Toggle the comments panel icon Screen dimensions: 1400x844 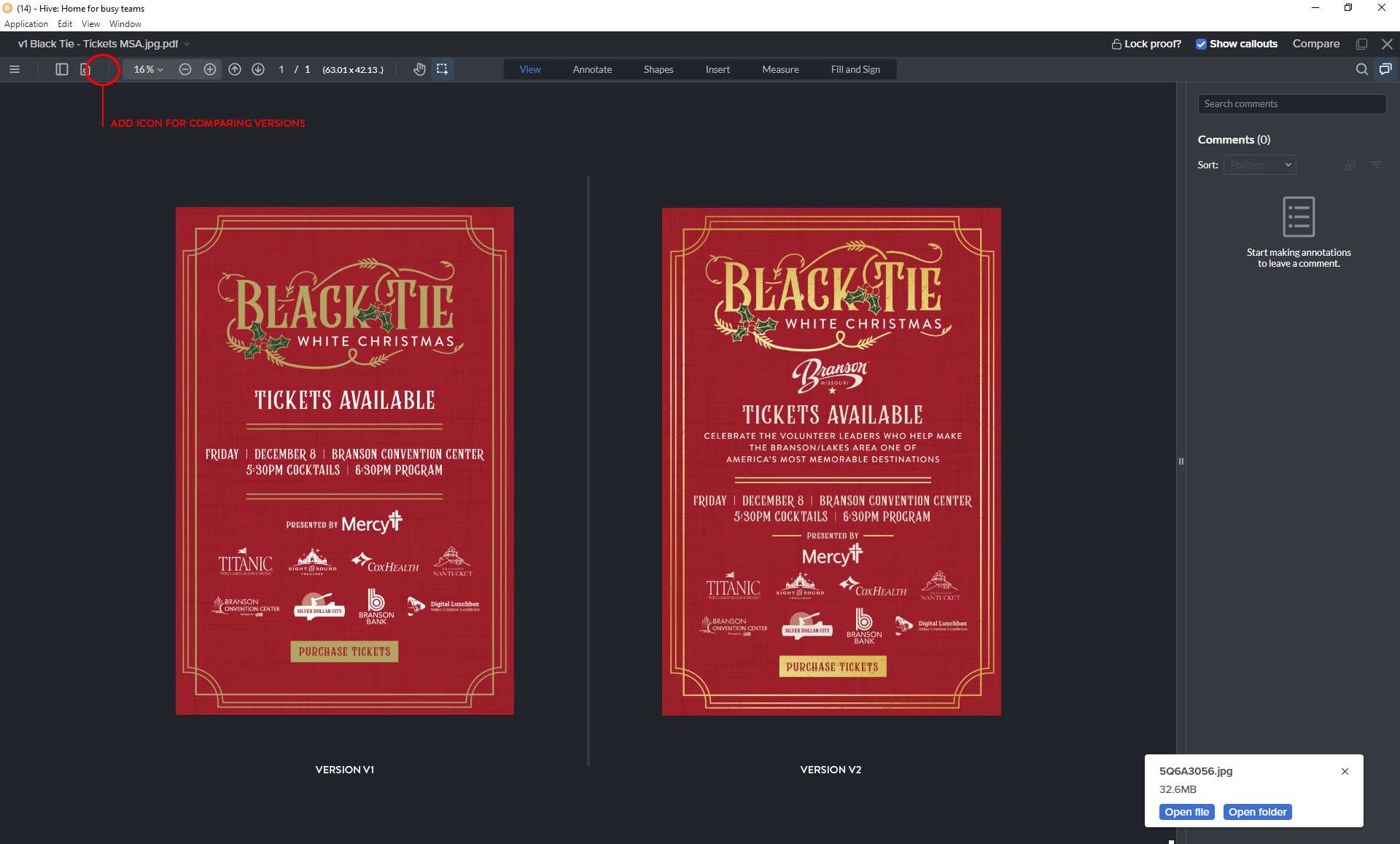pyautogui.click(x=1385, y=69)
